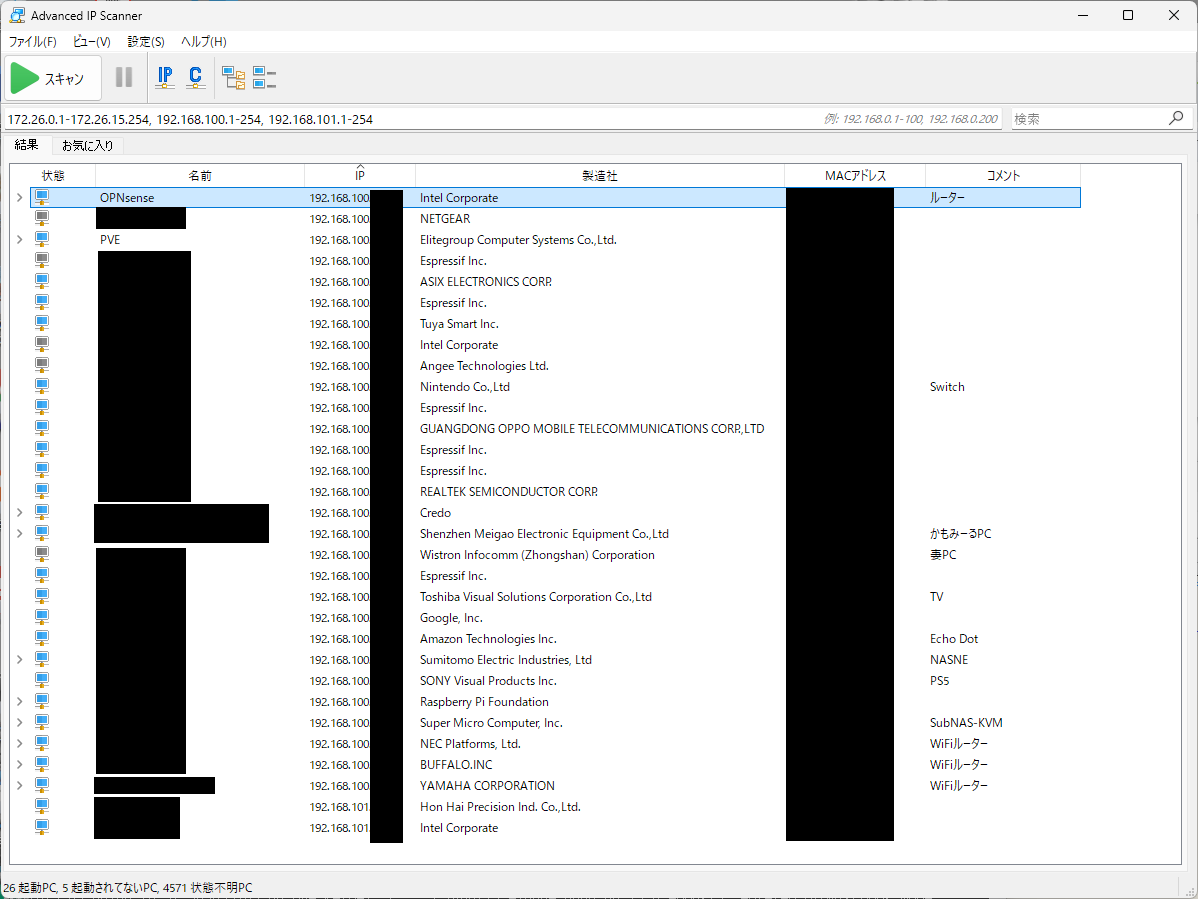Click the class C subnet icon

[196, 77]
